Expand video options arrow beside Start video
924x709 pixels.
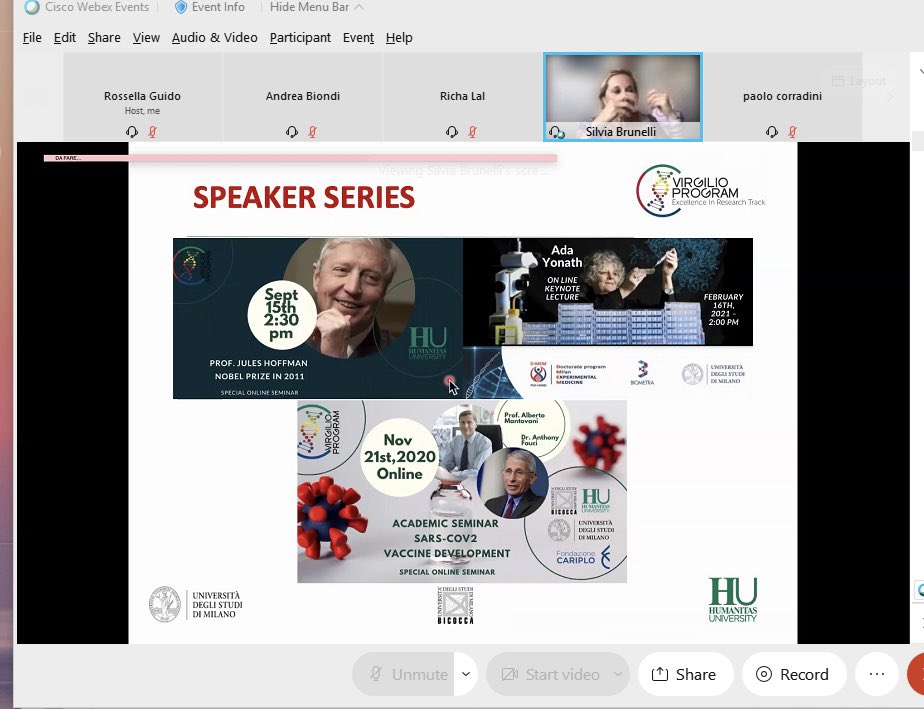(x=618, y=674)
